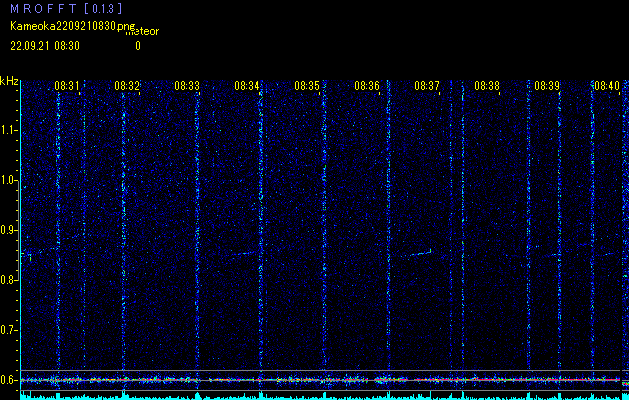Click the 1.1 kHz axis label
The width and height of the screenshot is (629, 400).
click(9, 130)
